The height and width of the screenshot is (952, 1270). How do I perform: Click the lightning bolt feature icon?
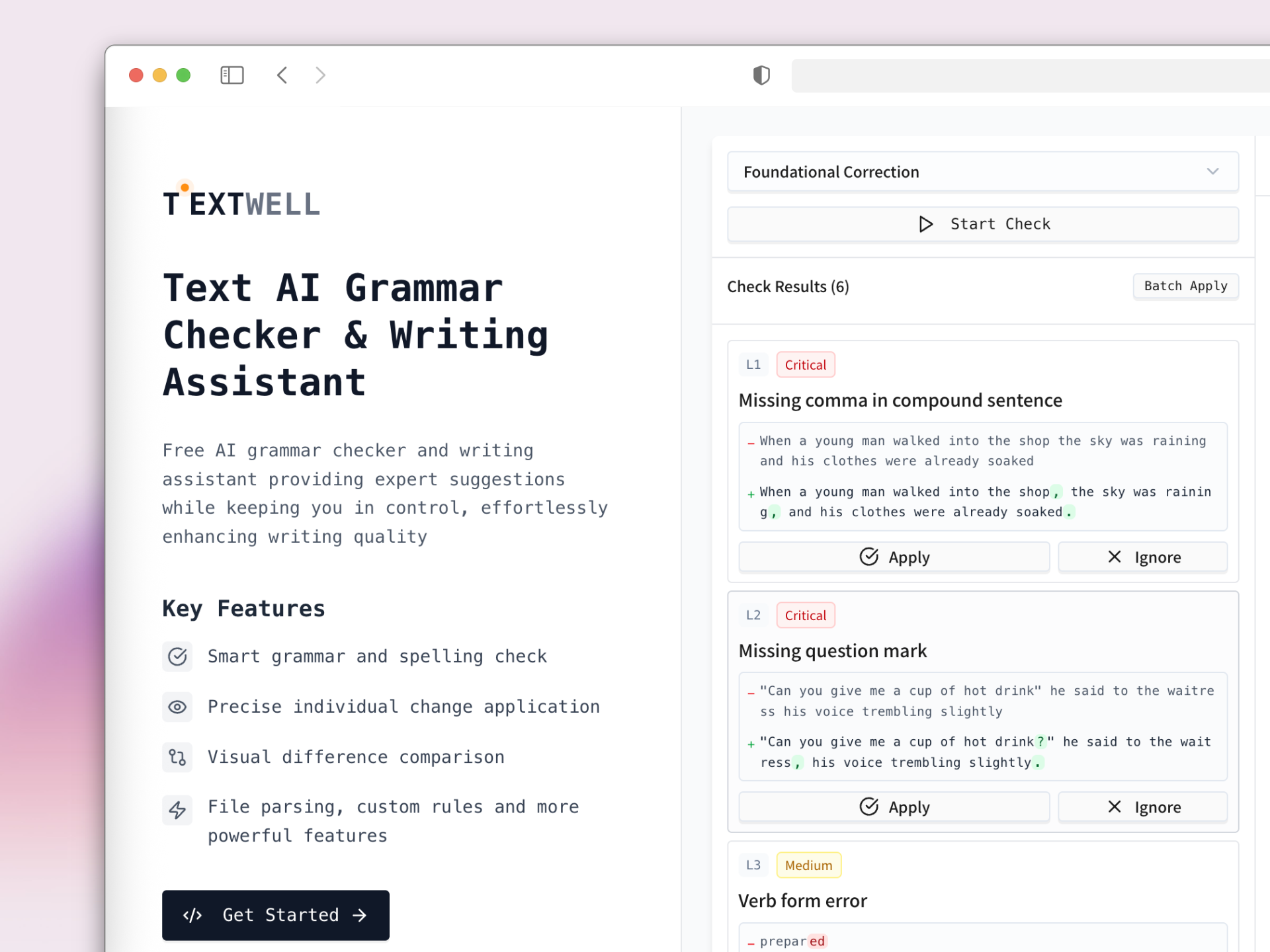pyautogui.click(x=177, y=810)
